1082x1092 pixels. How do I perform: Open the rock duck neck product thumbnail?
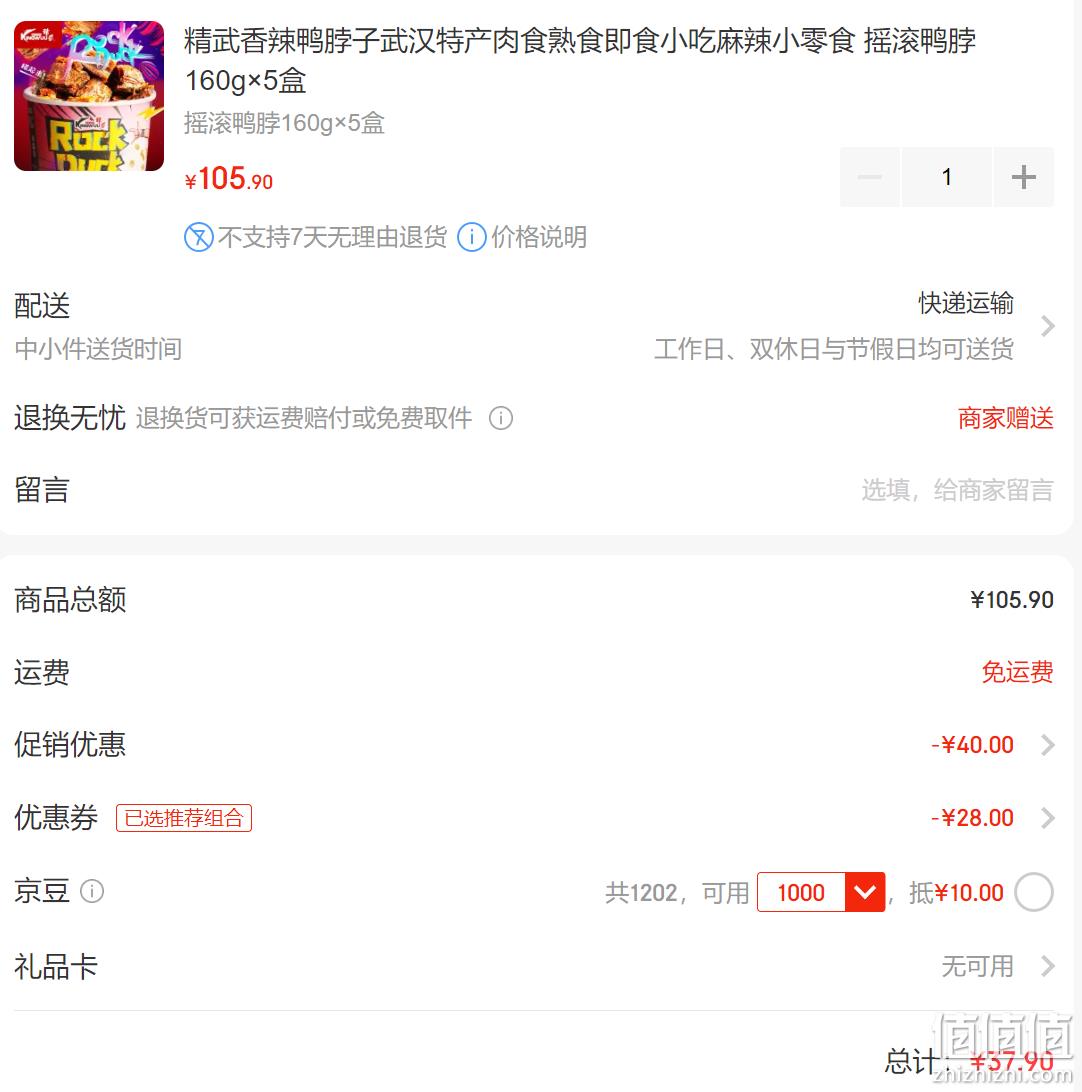click(89, 96)
